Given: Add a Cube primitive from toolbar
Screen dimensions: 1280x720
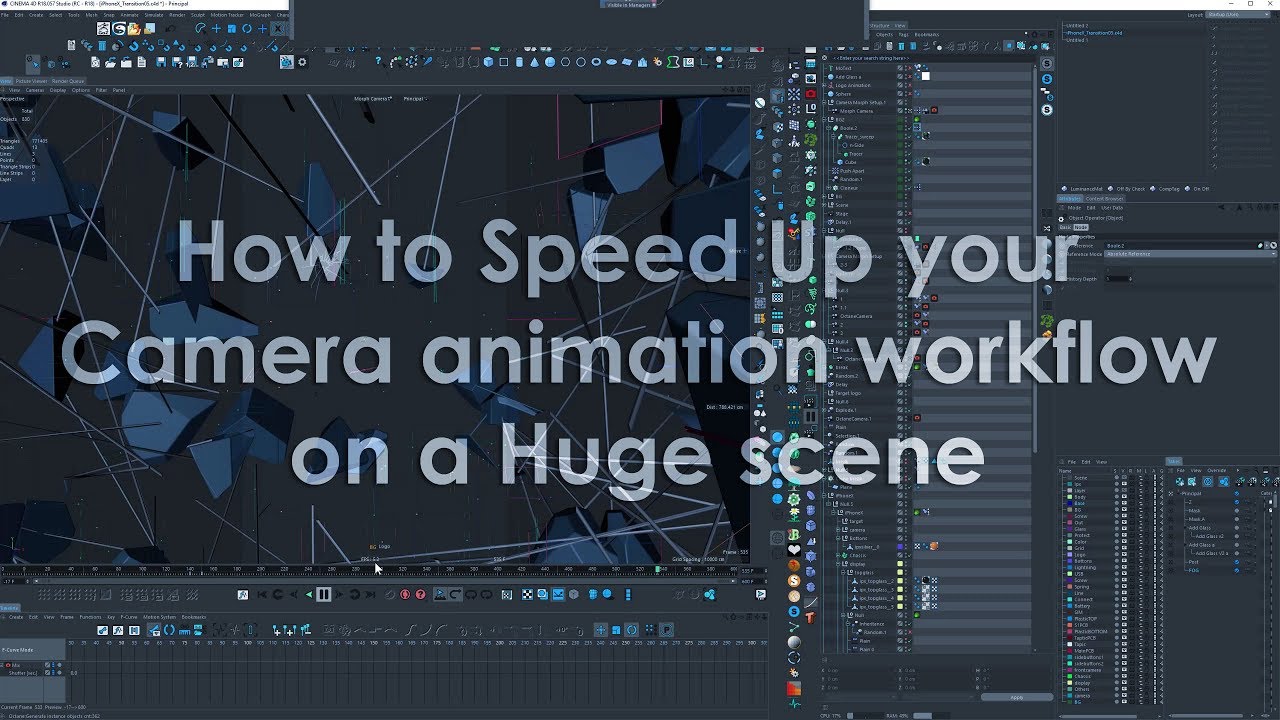Looking at the screenshot, I should 488,62.
